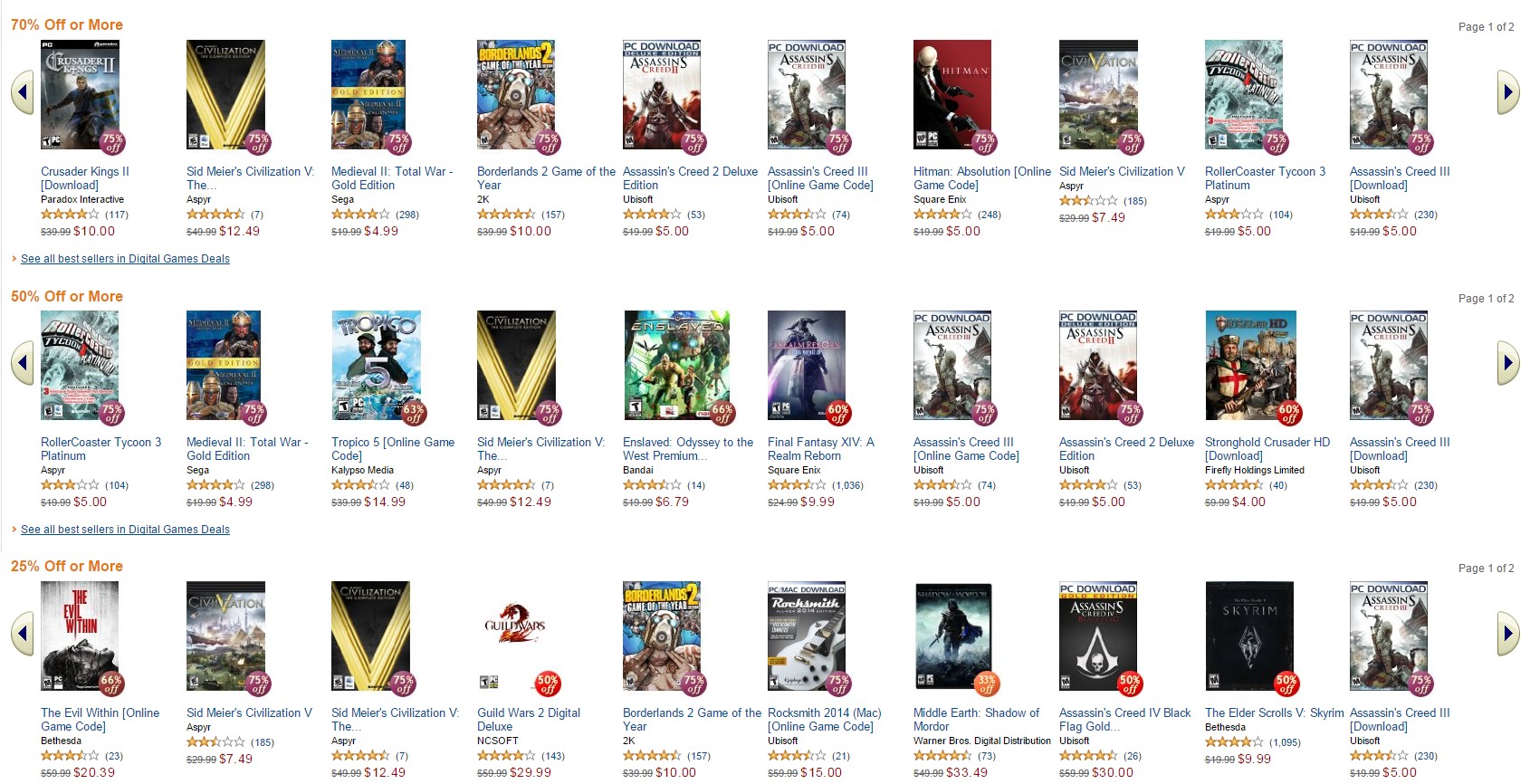Click See all best sellers under 70% Off
This screenshot has width=1530, height=784.
pyautogui.click(x=125, y=259)
